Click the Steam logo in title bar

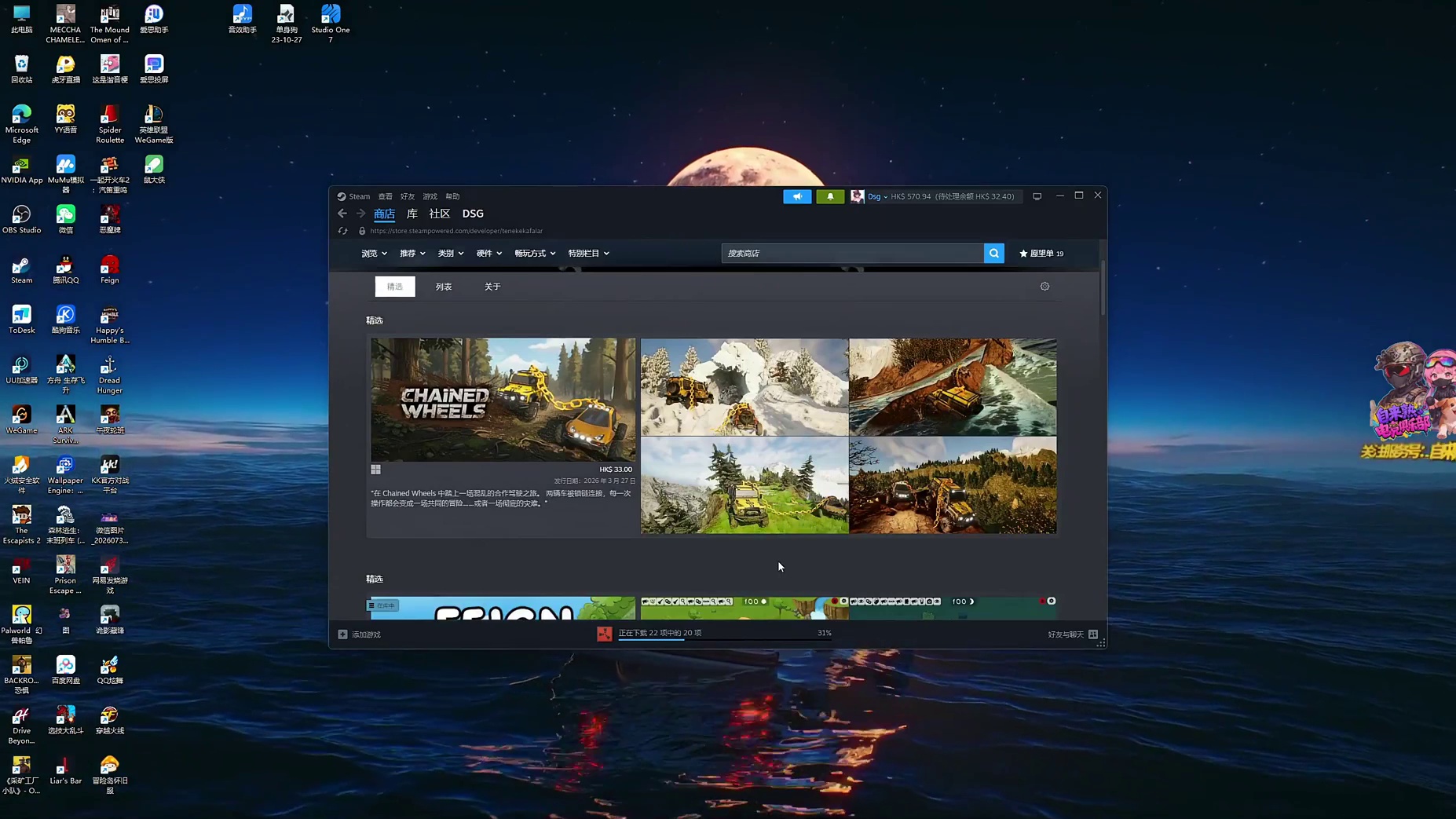341,196
